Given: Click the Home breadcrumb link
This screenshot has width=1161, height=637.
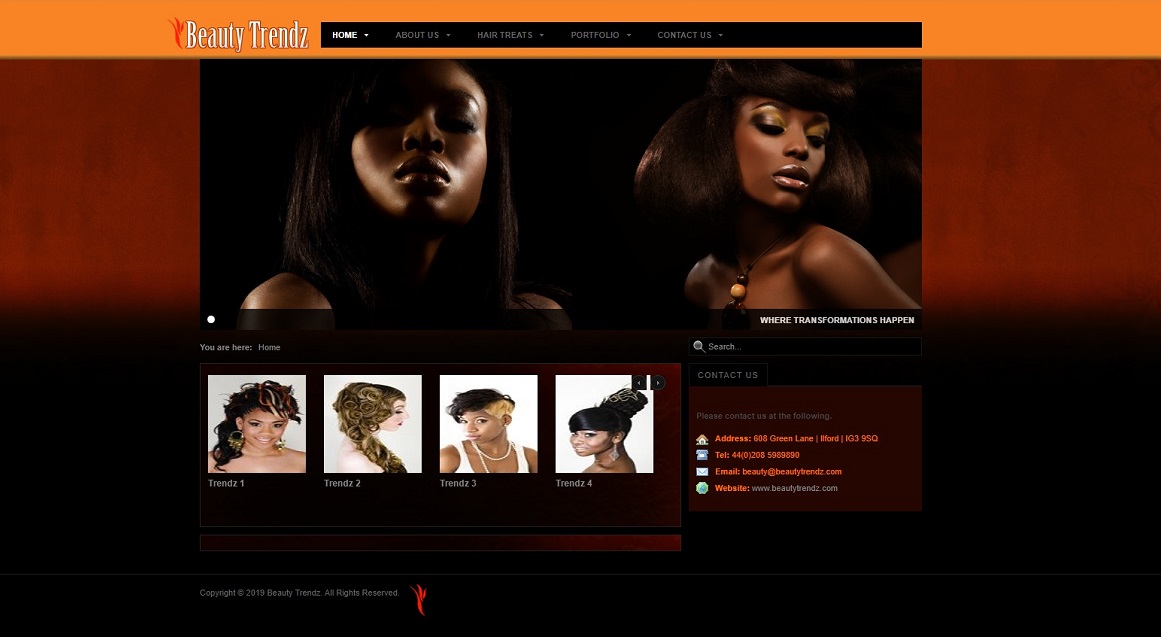Looking at the screenshot, I should [x=269, y=347].
